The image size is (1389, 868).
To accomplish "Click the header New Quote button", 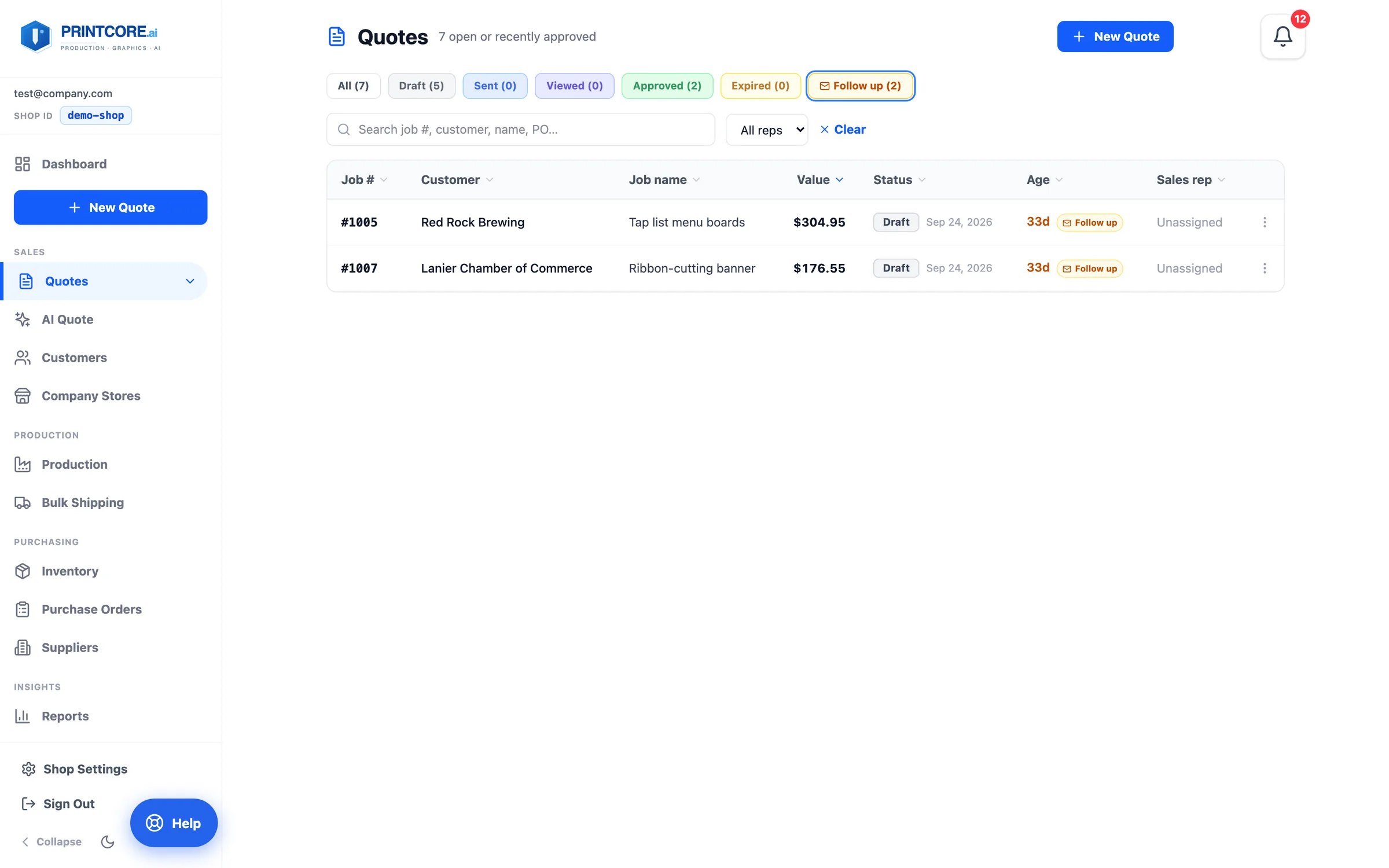I will point(1115,36).
